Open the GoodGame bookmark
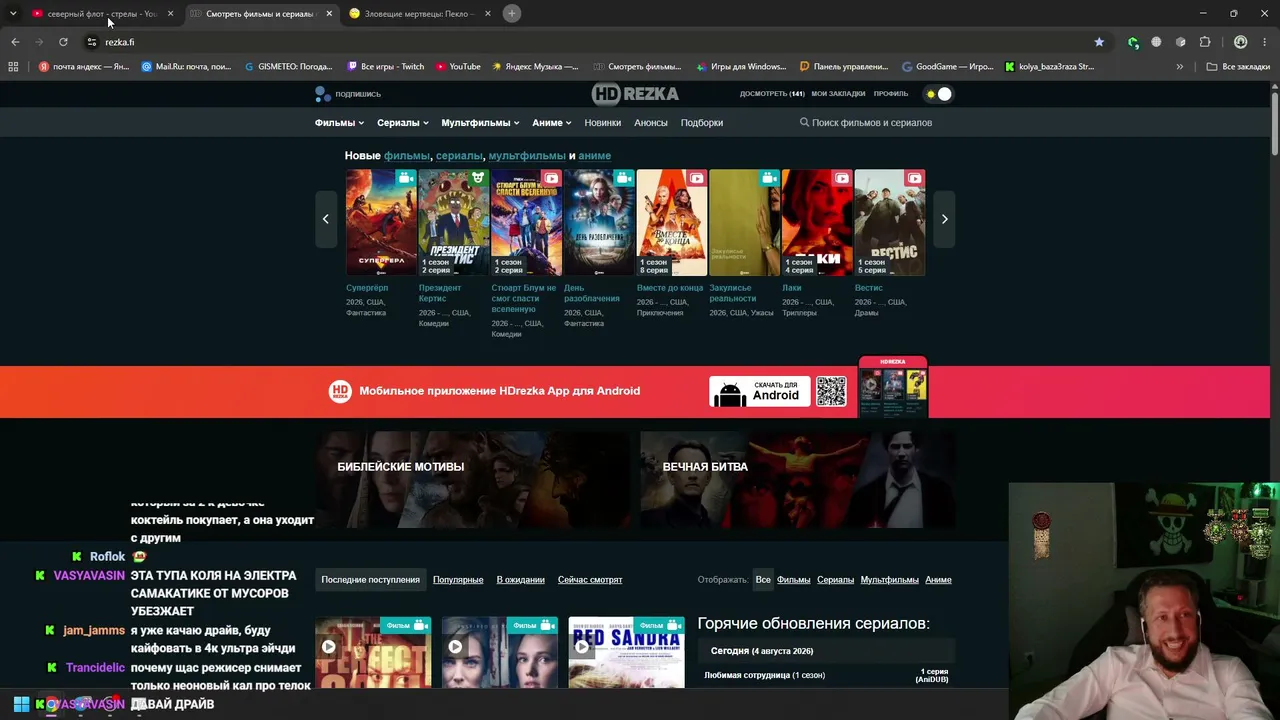 point(947,67)
